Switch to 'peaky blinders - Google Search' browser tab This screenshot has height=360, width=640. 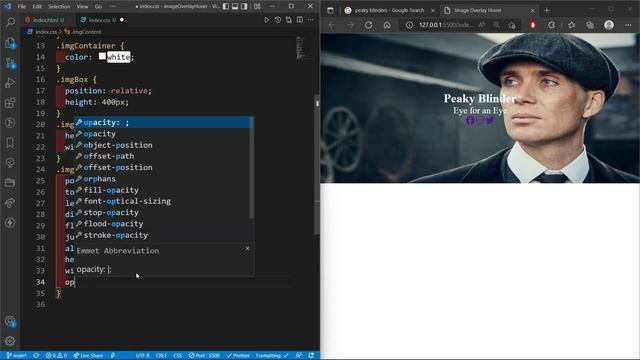[389, 10]
